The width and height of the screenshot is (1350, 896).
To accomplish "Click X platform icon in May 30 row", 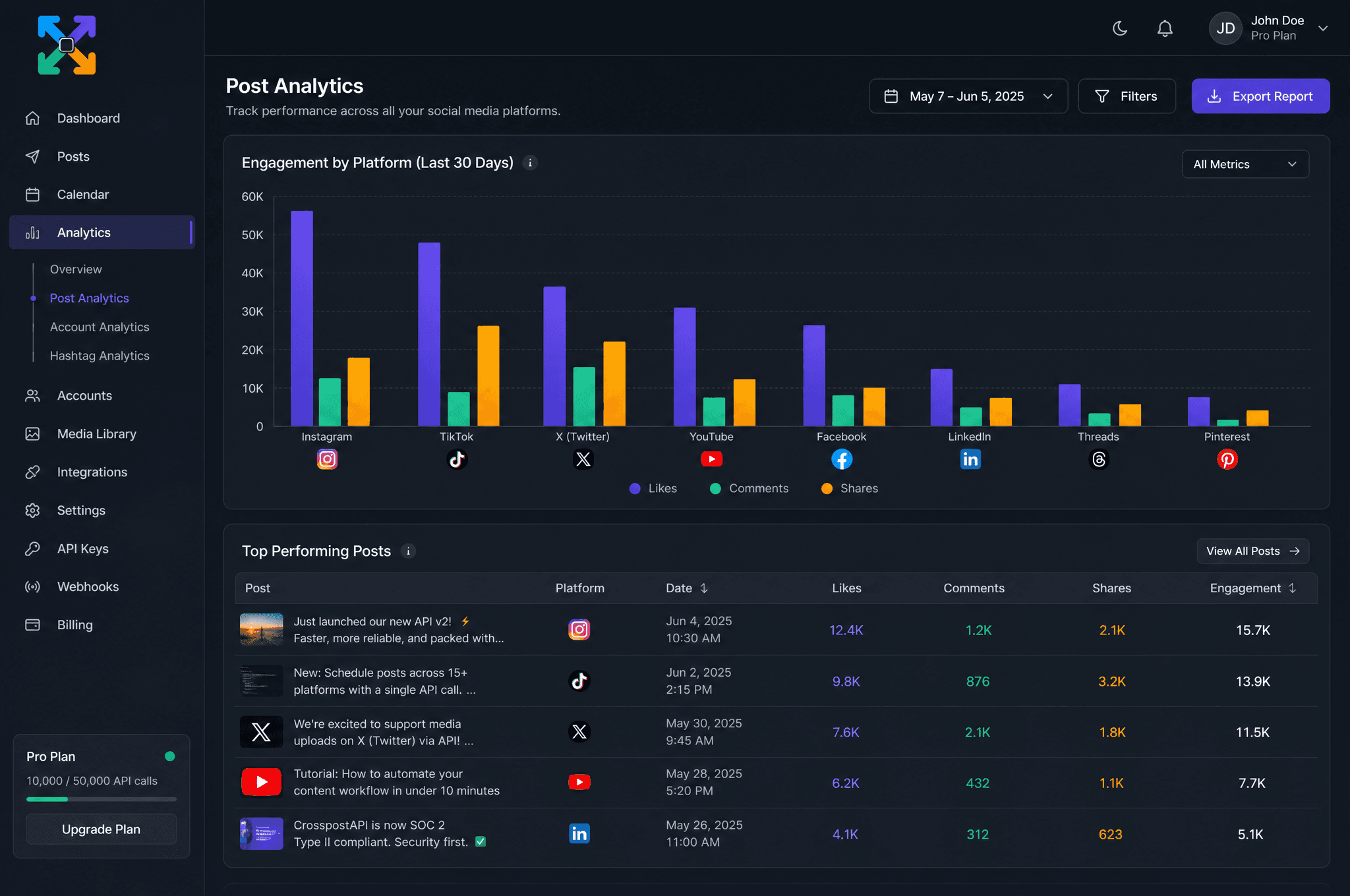I will pos(579,732).
